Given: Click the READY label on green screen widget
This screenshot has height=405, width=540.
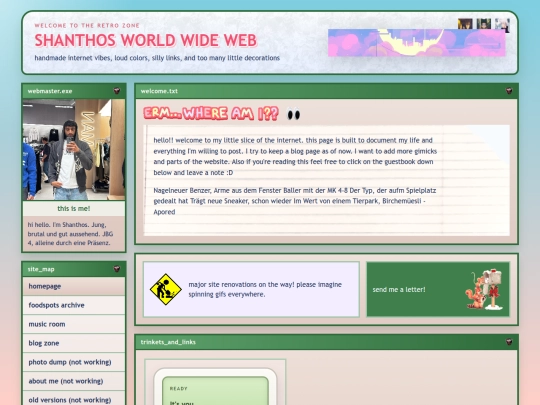Looking at the screenshot, I should (178, 388).
